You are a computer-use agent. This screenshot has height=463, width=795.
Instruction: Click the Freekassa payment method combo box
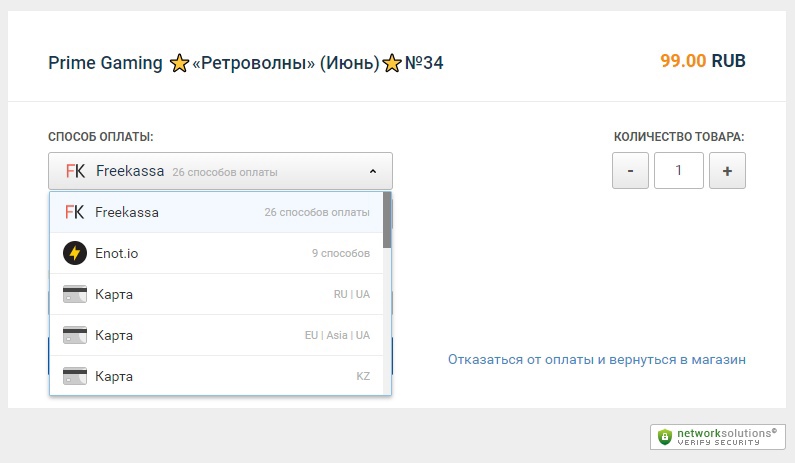(x=220, y=171)
